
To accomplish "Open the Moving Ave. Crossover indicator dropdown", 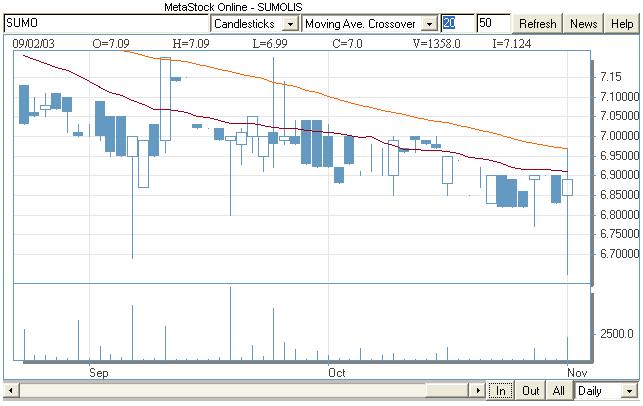I will tap(429, 24).
